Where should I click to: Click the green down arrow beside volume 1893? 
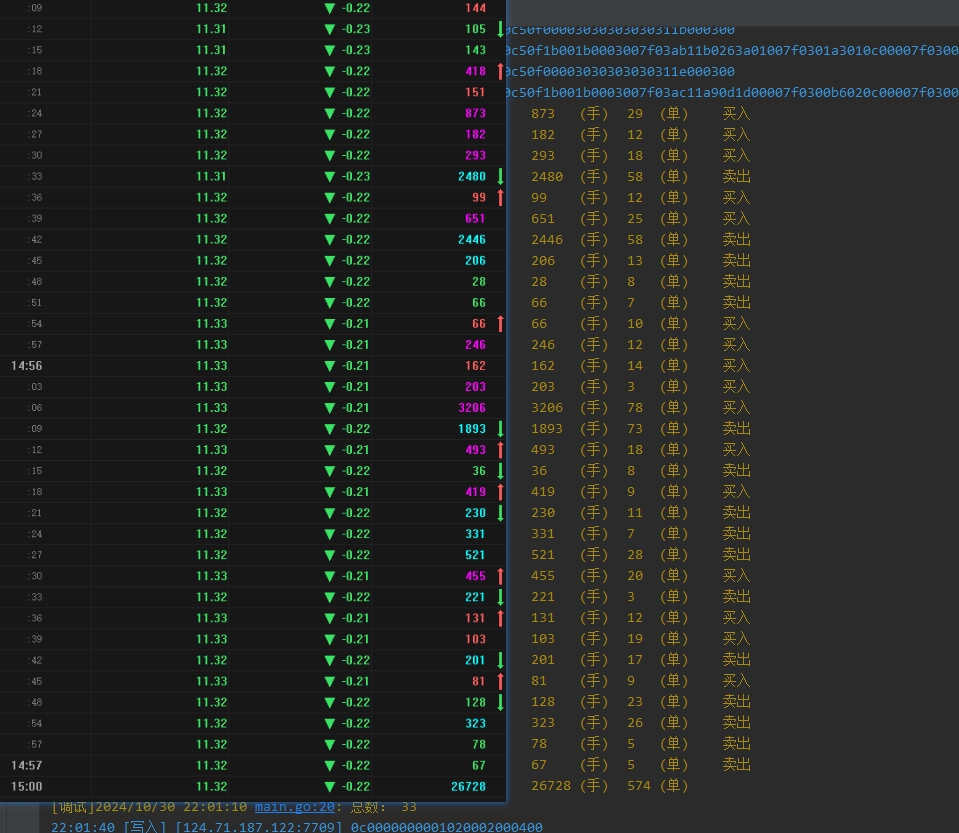[x=500, y=428]
